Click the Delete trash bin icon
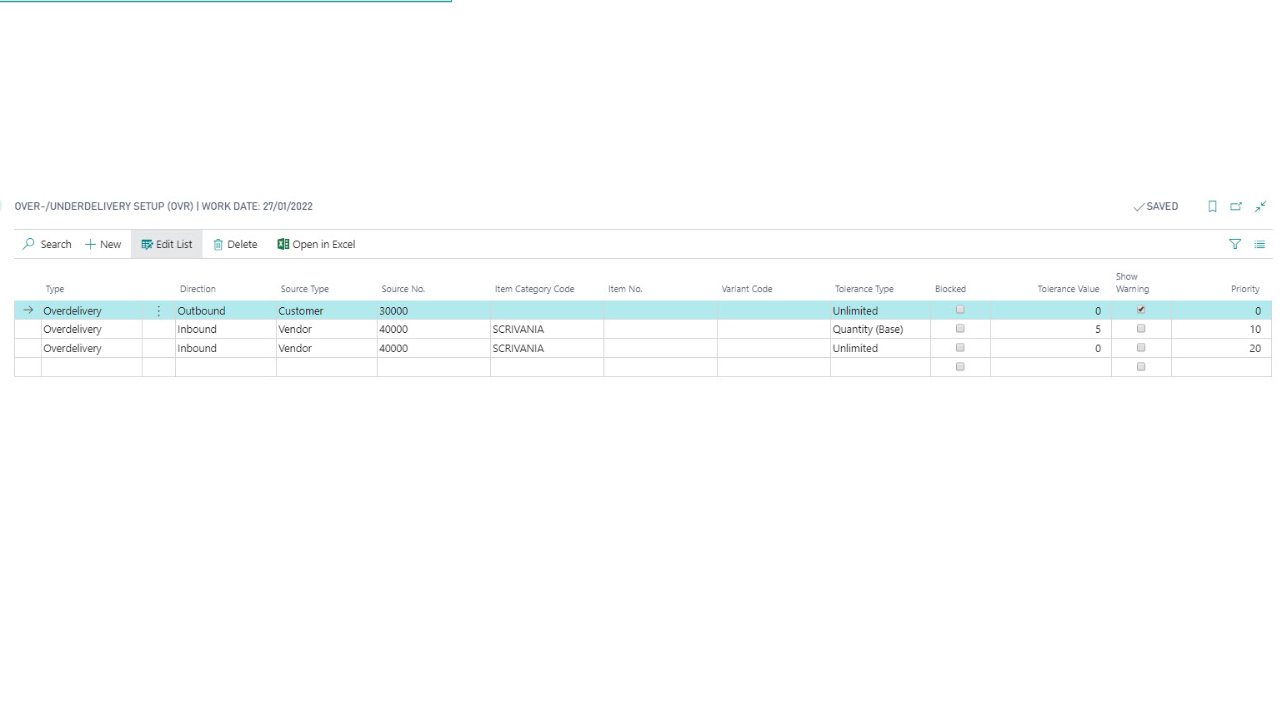 218,244
